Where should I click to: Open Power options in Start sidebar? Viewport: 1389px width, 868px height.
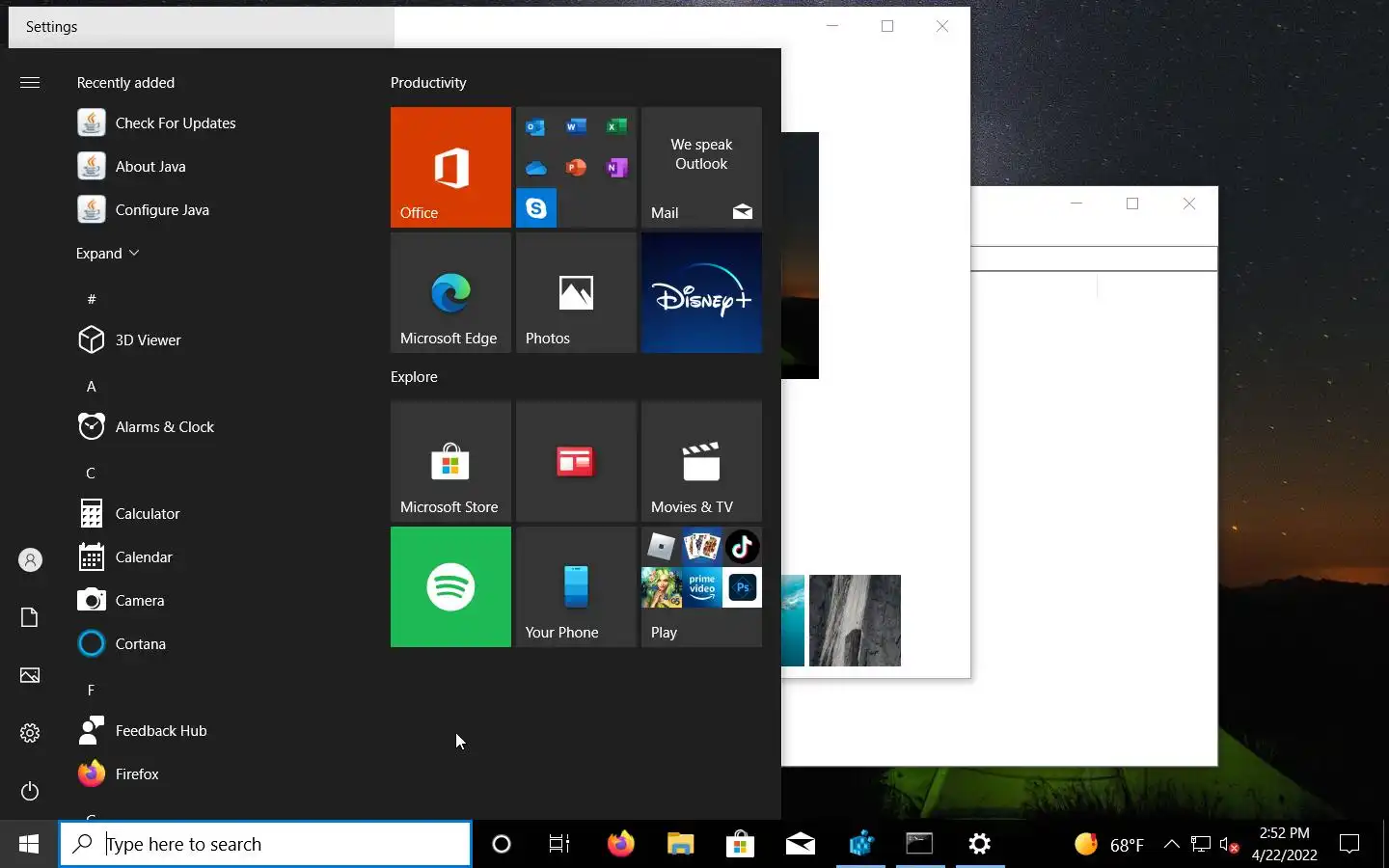point(30,791)
